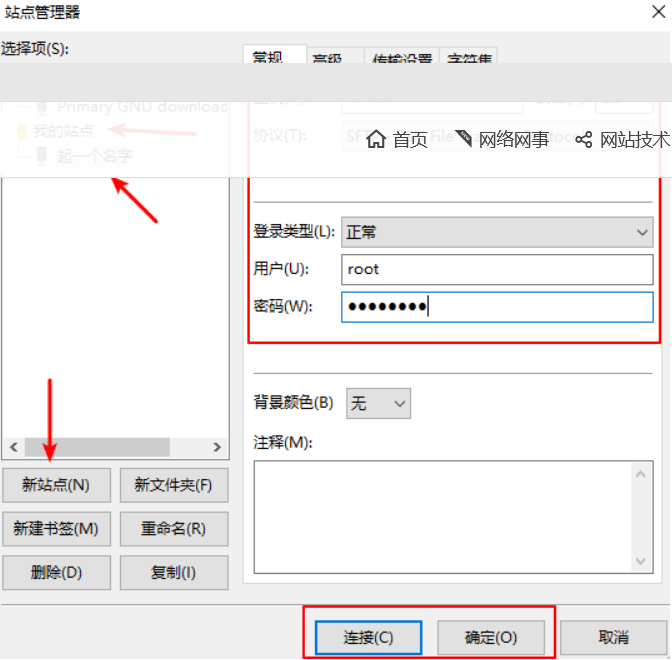Close the 站点管理器 dialog window
This screenshot has width=672, height=660.
(659, 12)
